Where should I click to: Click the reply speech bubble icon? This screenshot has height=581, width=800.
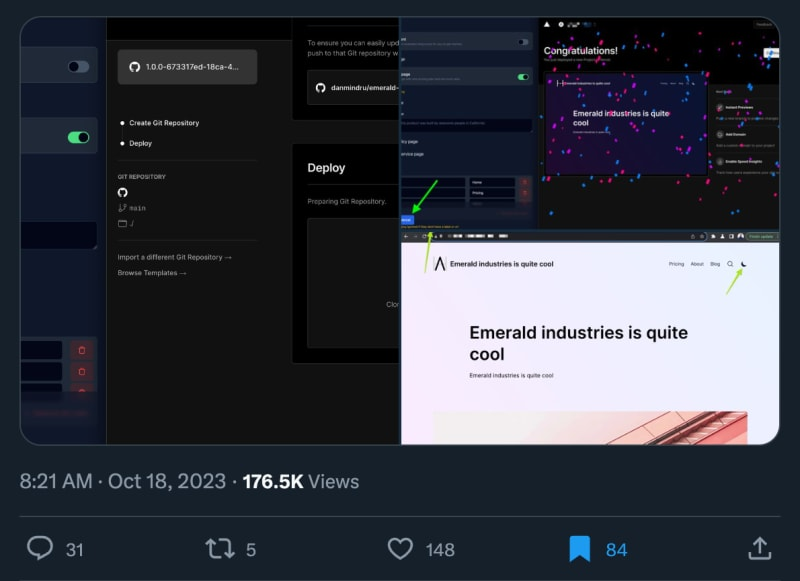(x=40, y=548)
